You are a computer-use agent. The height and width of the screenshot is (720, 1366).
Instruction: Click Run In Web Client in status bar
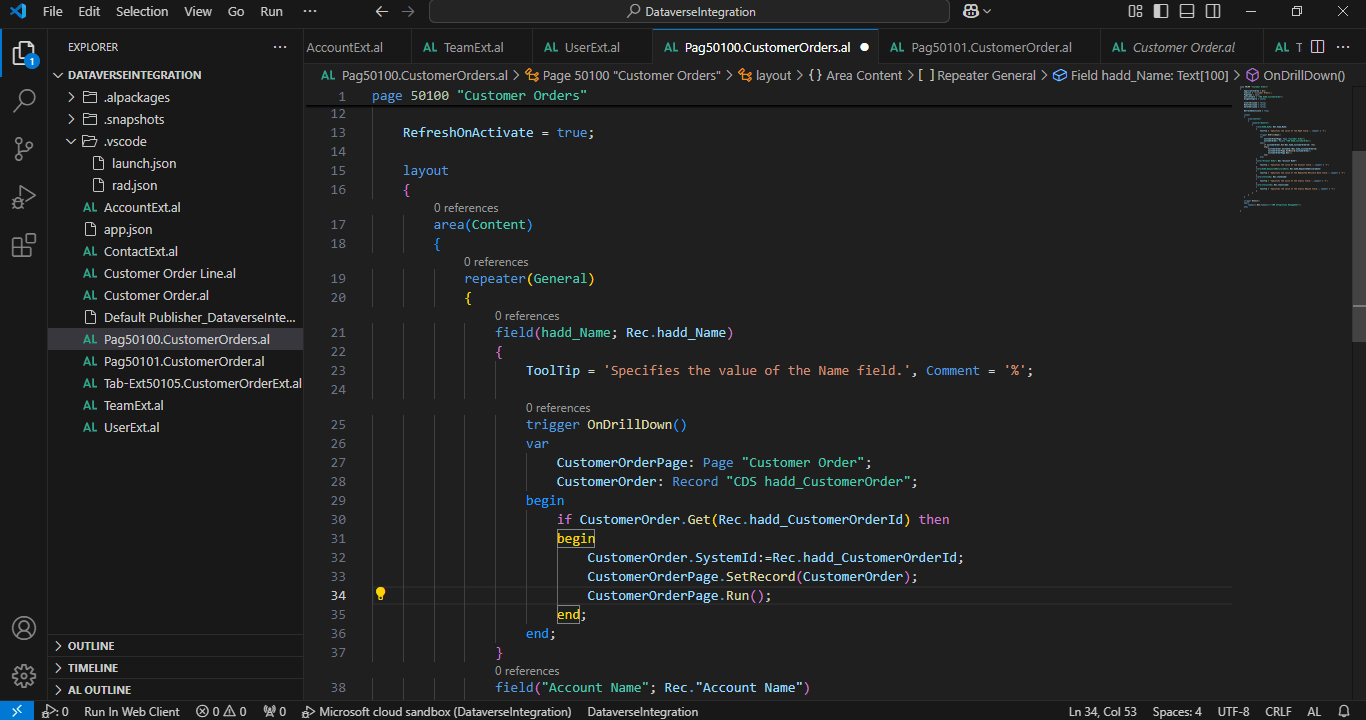pos(131,712)
